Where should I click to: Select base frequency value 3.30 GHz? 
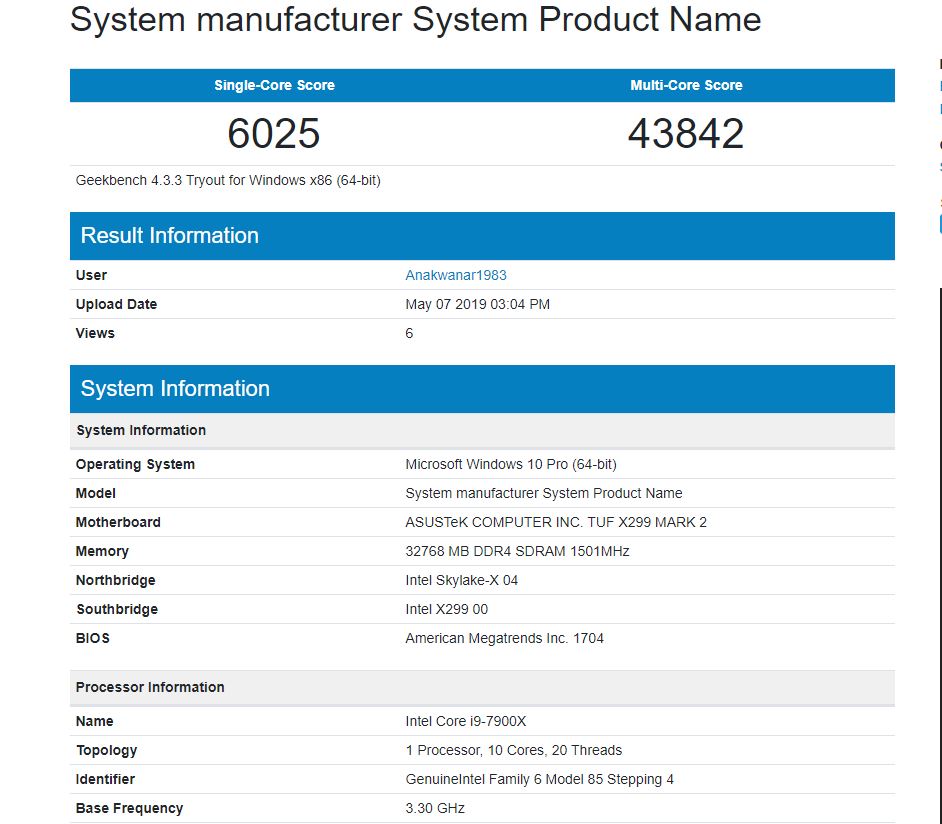click(x=435, y=808)
